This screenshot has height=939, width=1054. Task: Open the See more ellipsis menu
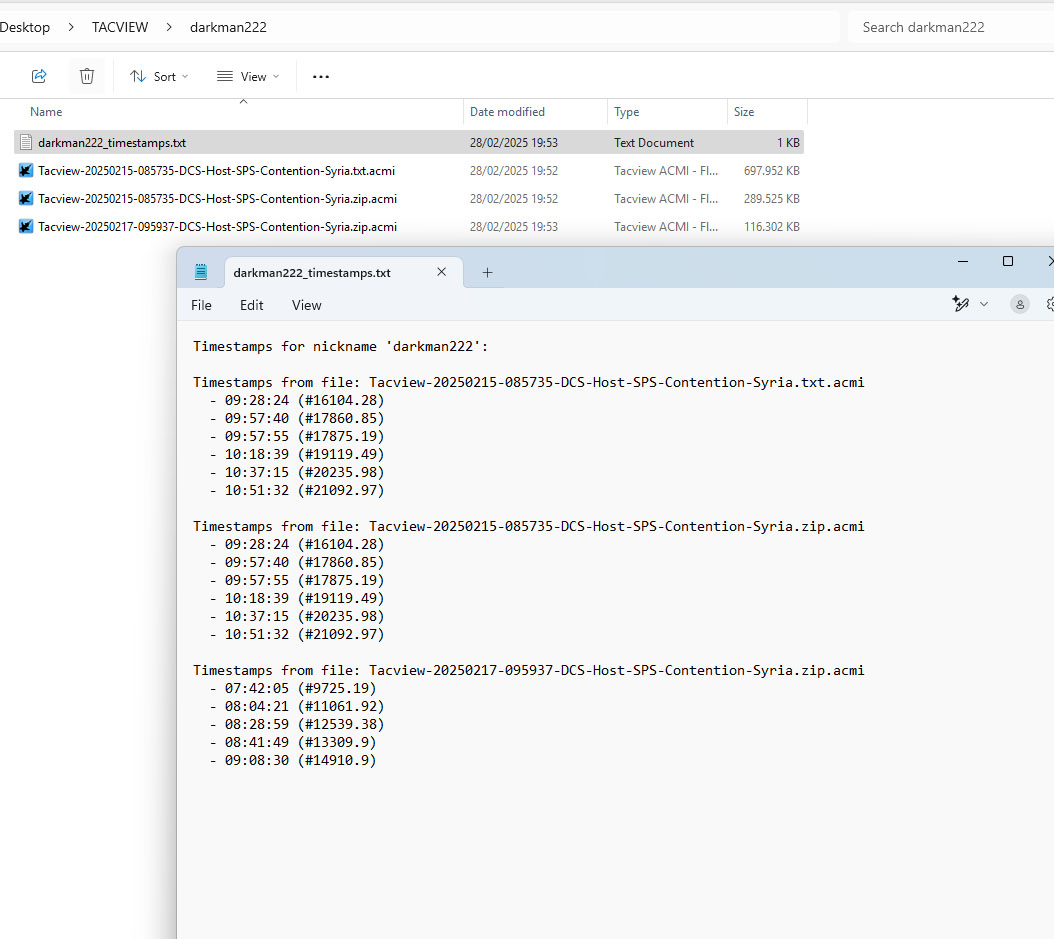coord(321,76)
